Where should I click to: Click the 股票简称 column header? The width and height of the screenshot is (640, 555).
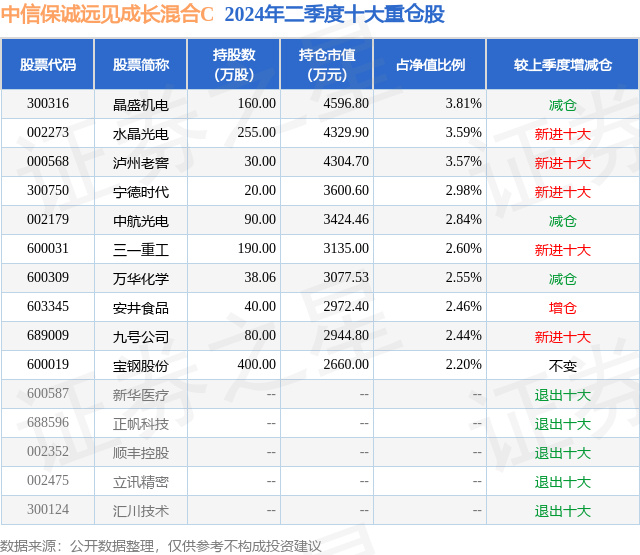coord(141,64)
